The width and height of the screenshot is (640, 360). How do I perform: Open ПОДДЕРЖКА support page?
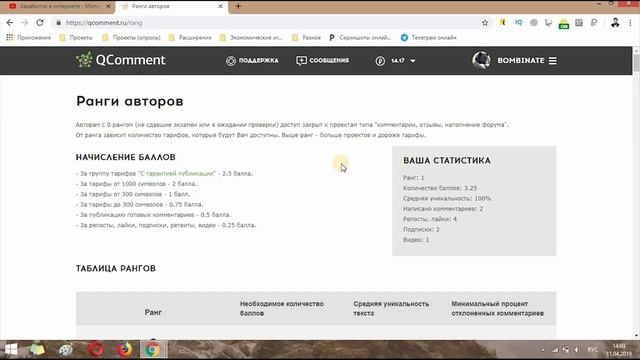pos(252,60)
